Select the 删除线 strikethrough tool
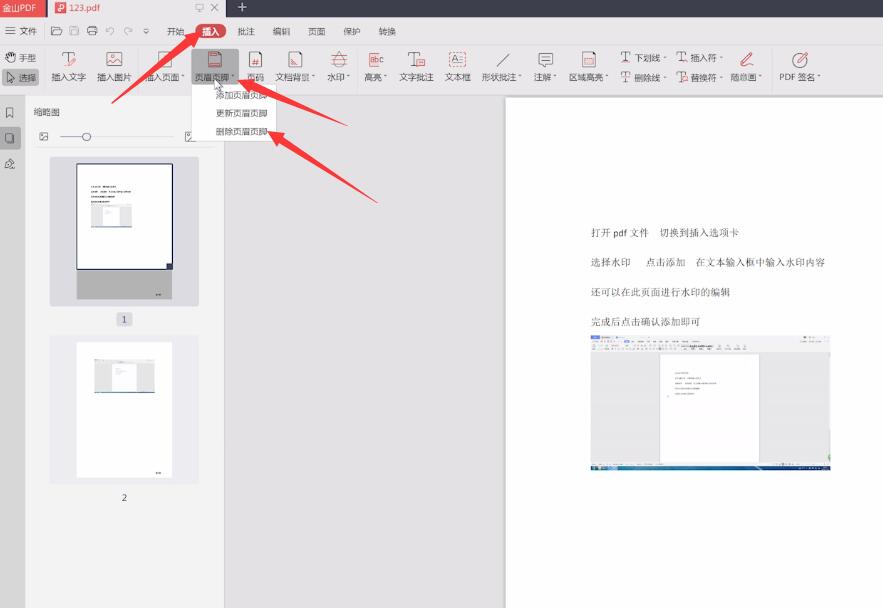 (643, 77)
